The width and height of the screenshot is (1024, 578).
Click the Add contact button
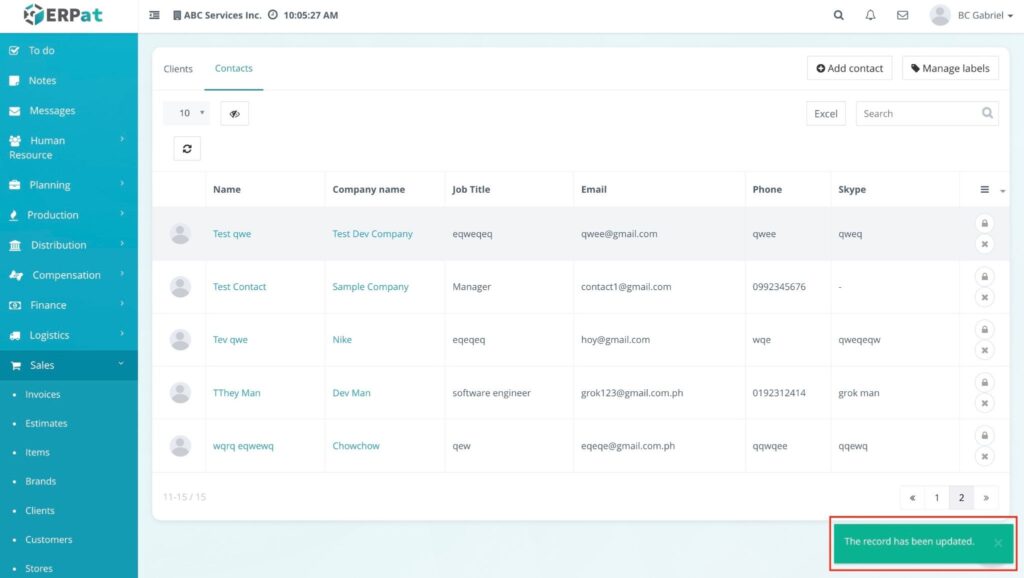(x=850, y=68)
